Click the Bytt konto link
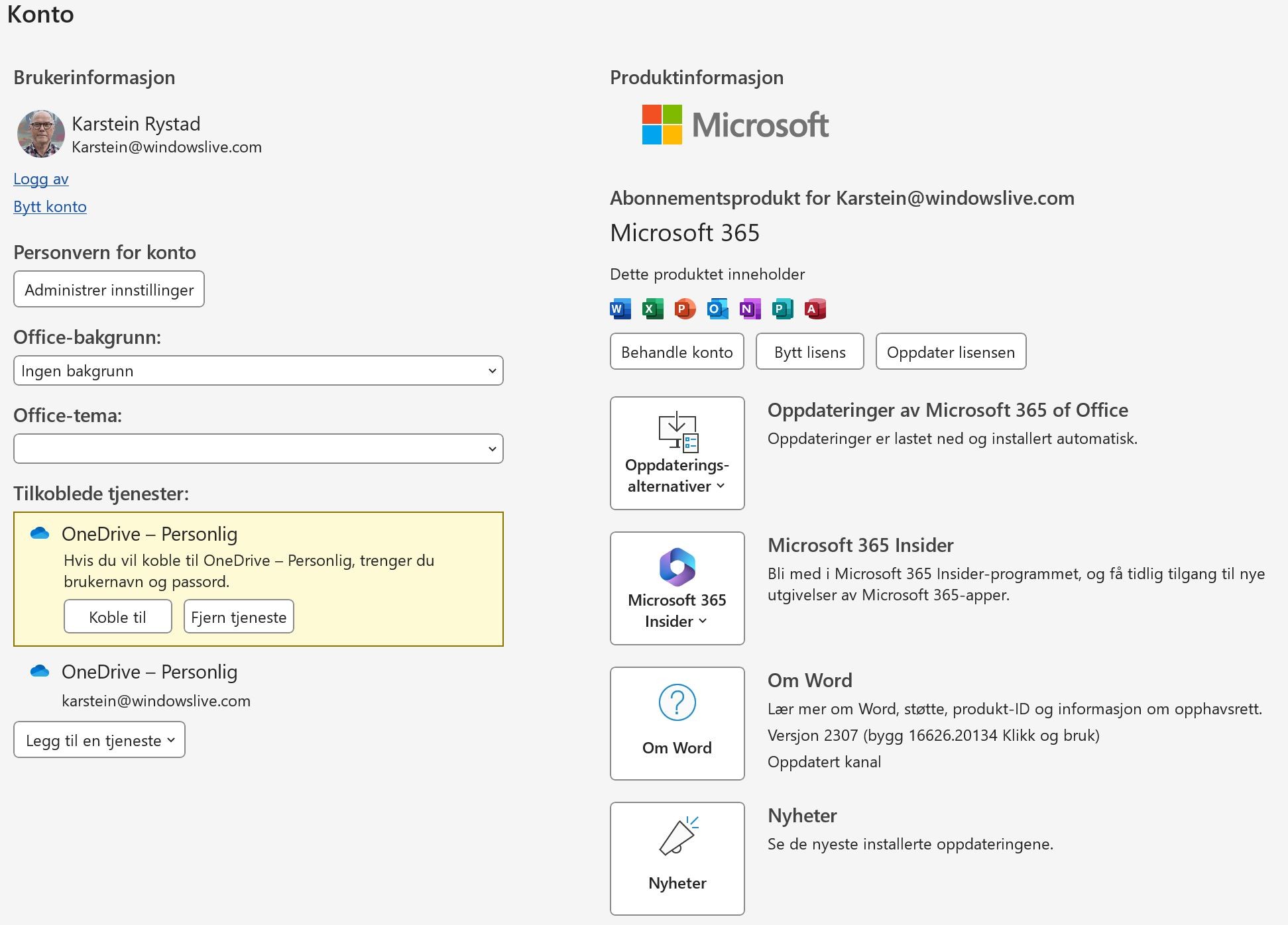The height and width of the screenshot is (925, 1288). click(x=50, y=207)
